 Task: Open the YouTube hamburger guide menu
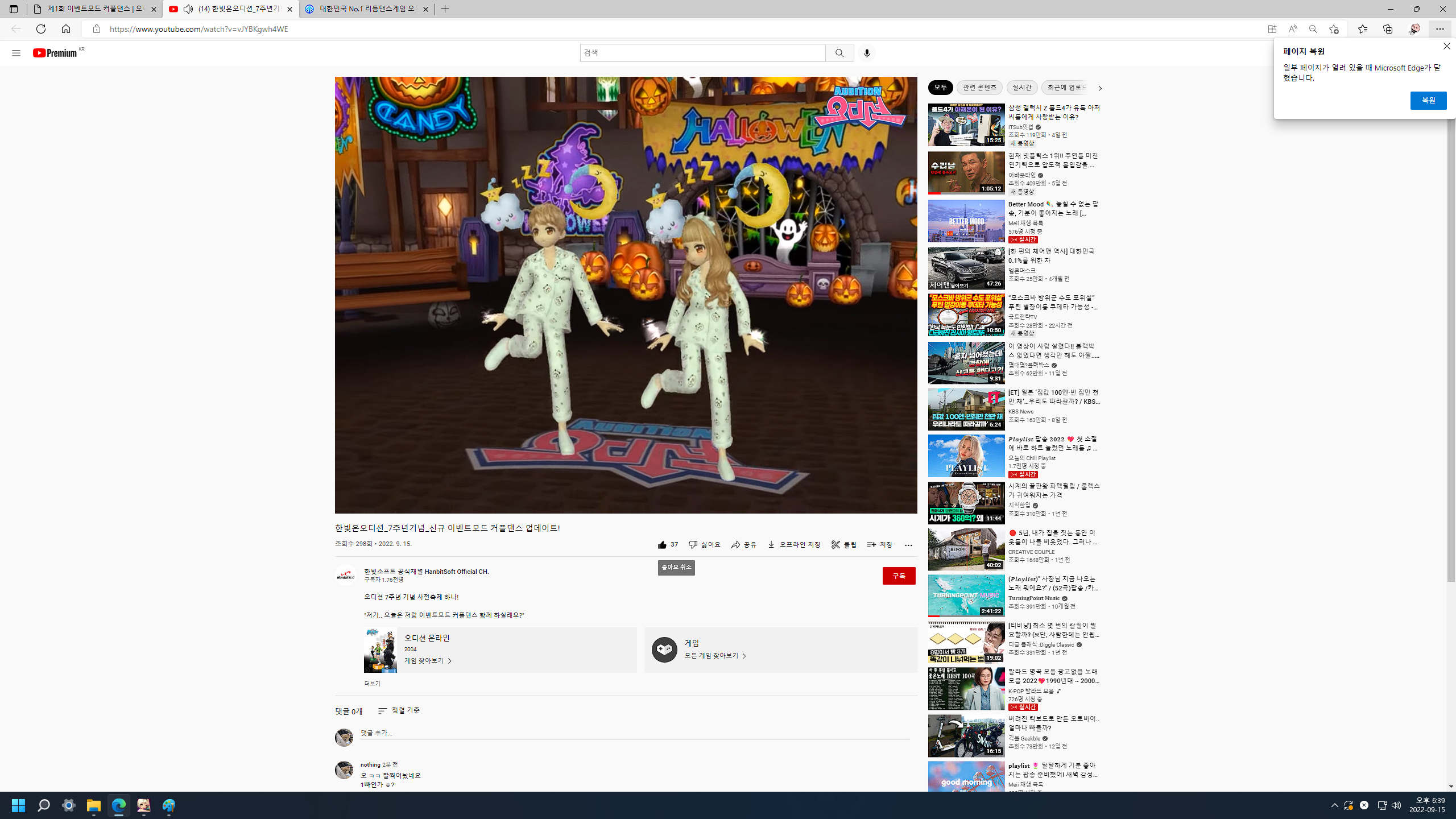pos(16,53)
